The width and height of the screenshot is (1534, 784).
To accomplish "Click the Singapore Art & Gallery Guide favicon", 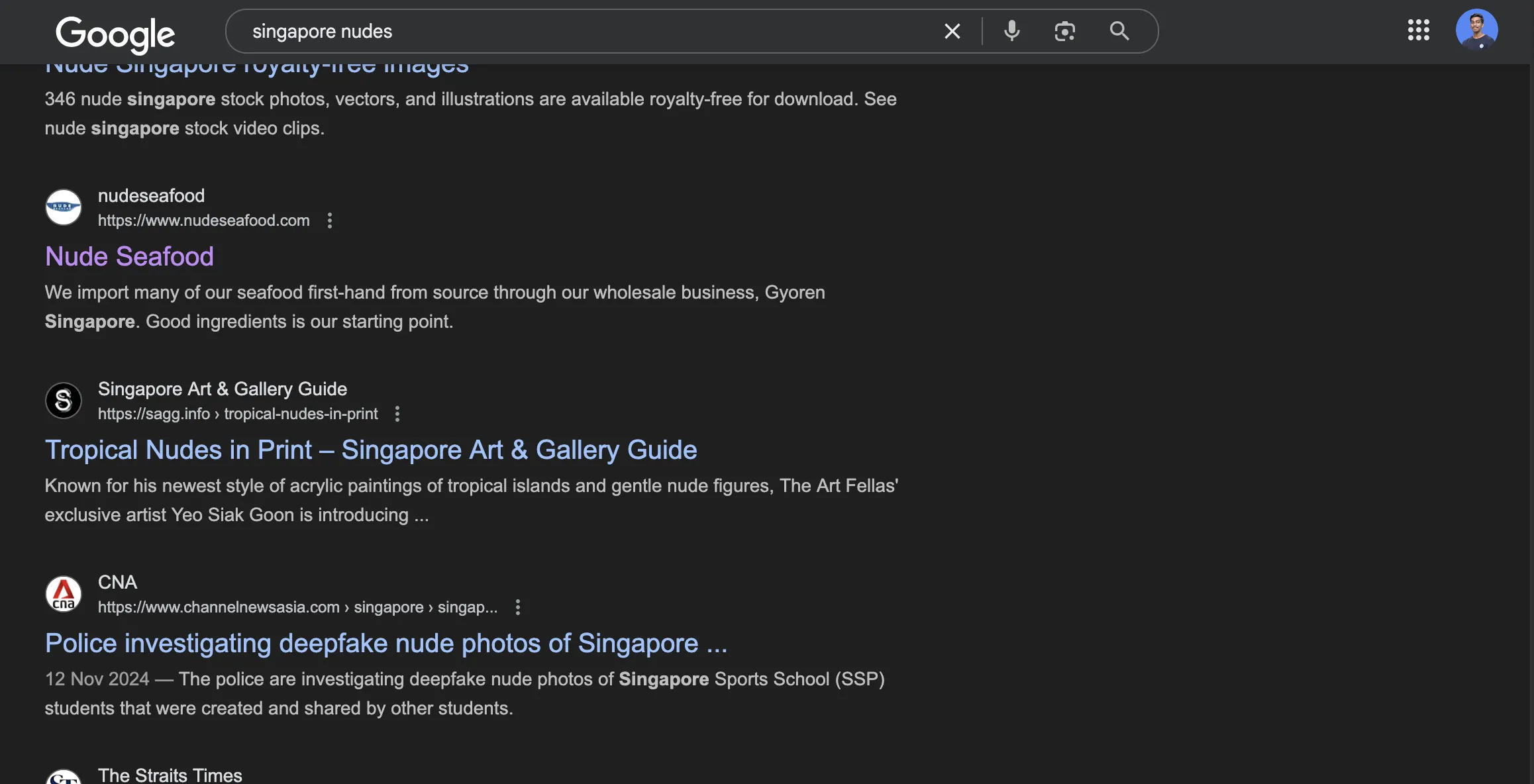I will click(x=64, y=401).
